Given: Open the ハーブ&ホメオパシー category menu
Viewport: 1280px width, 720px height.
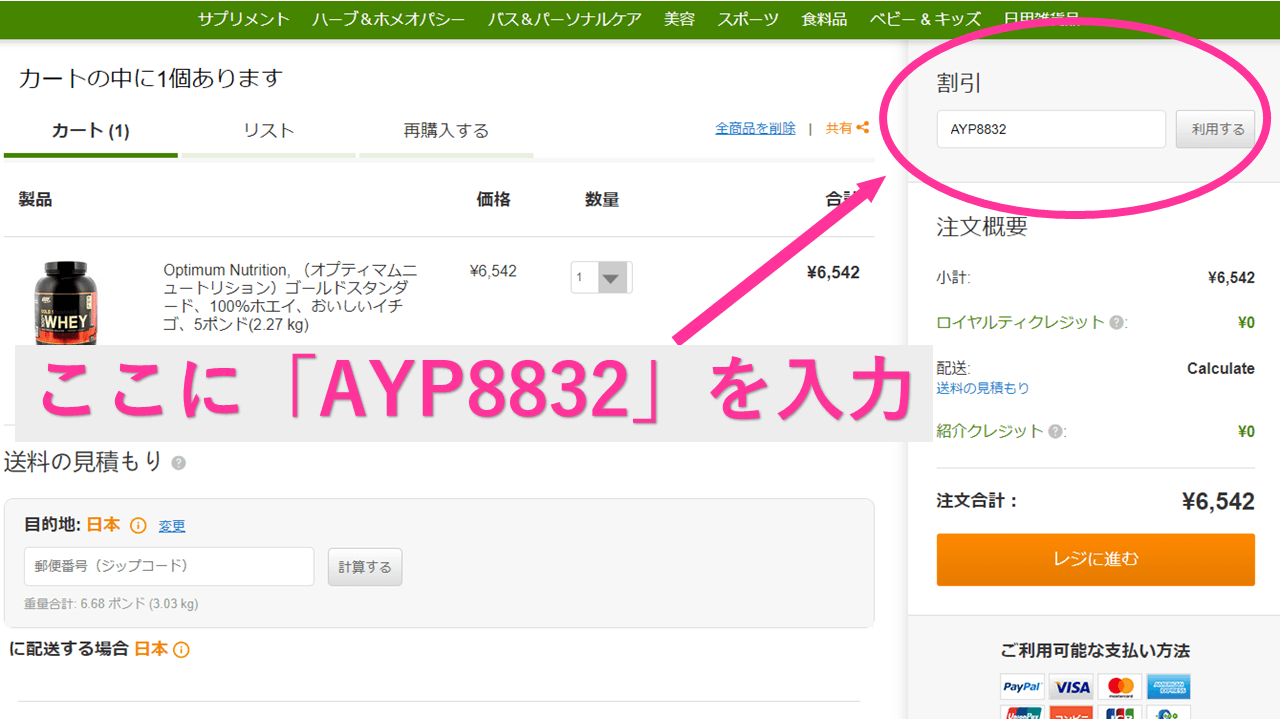Looking at the screenshot, I should [x=388, y=19].
